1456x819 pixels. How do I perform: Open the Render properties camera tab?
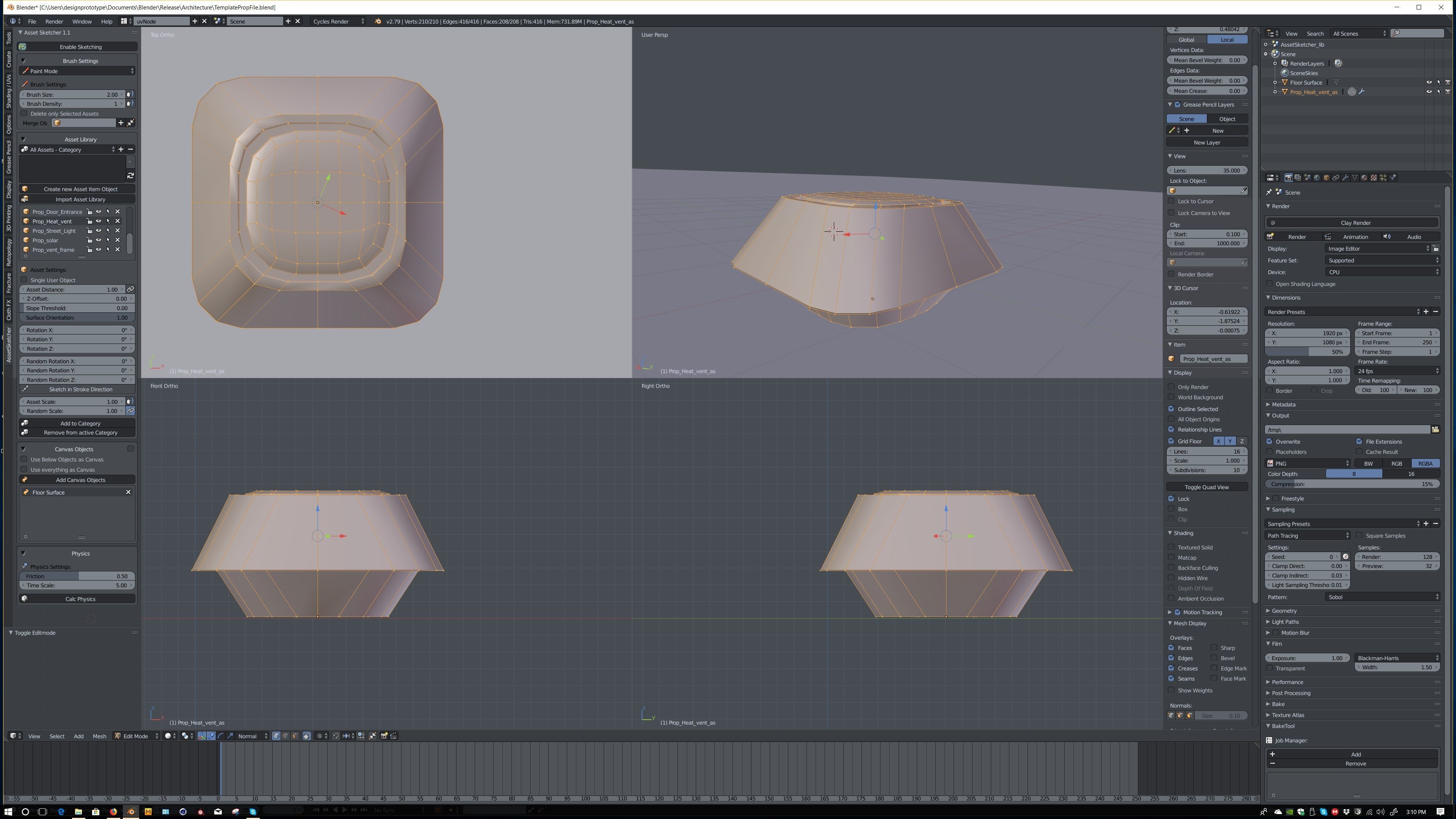[1289, 177]
